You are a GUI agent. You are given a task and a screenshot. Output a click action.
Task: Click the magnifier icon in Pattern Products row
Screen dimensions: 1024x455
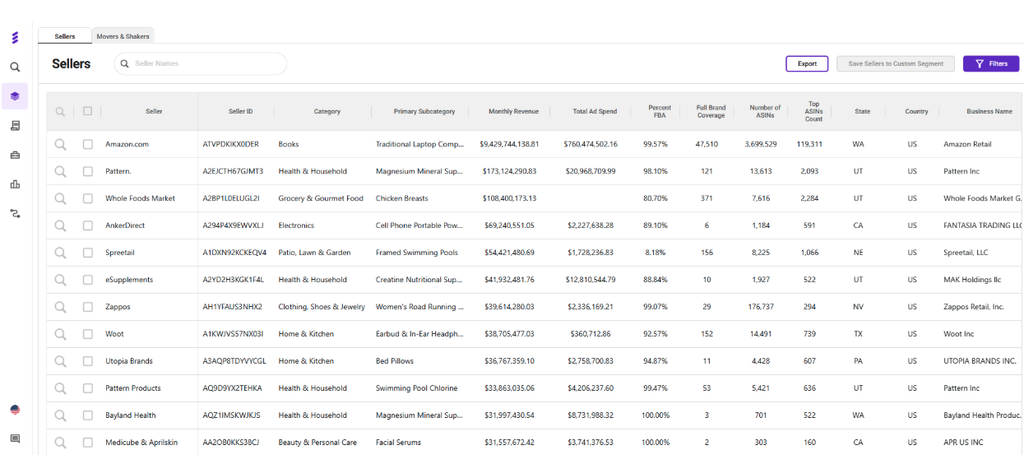[60, 388]
